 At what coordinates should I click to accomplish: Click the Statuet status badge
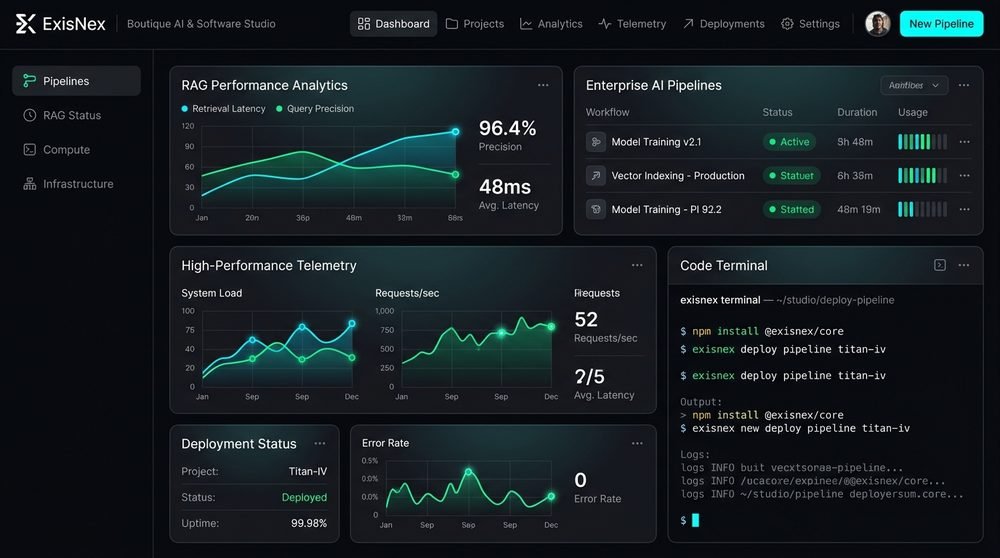pyautogui.click(x=791, y=175)
